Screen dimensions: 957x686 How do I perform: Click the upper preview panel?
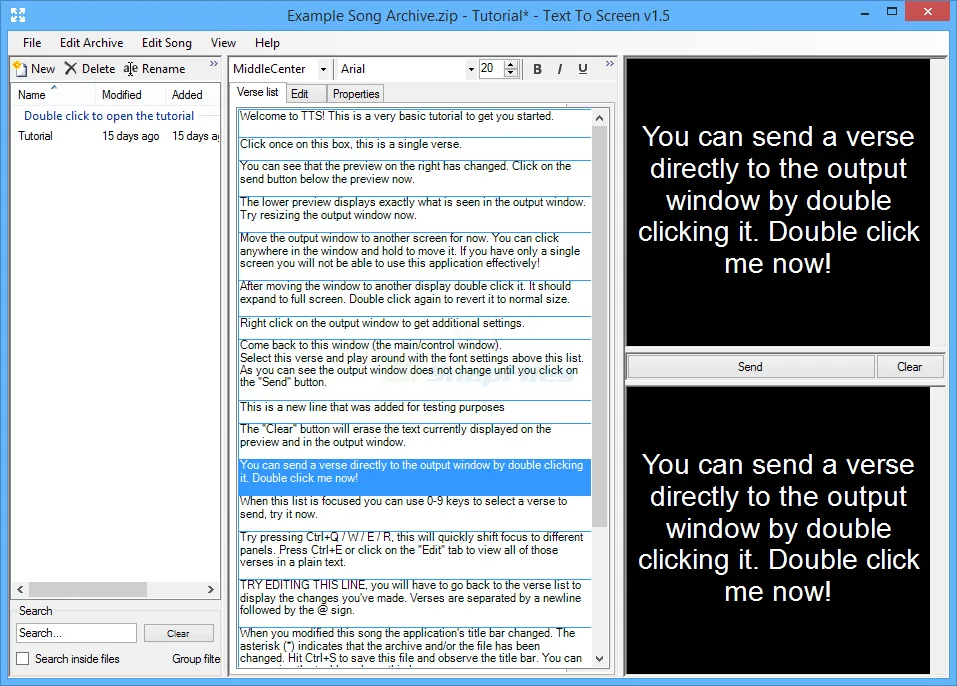(778, 203)
